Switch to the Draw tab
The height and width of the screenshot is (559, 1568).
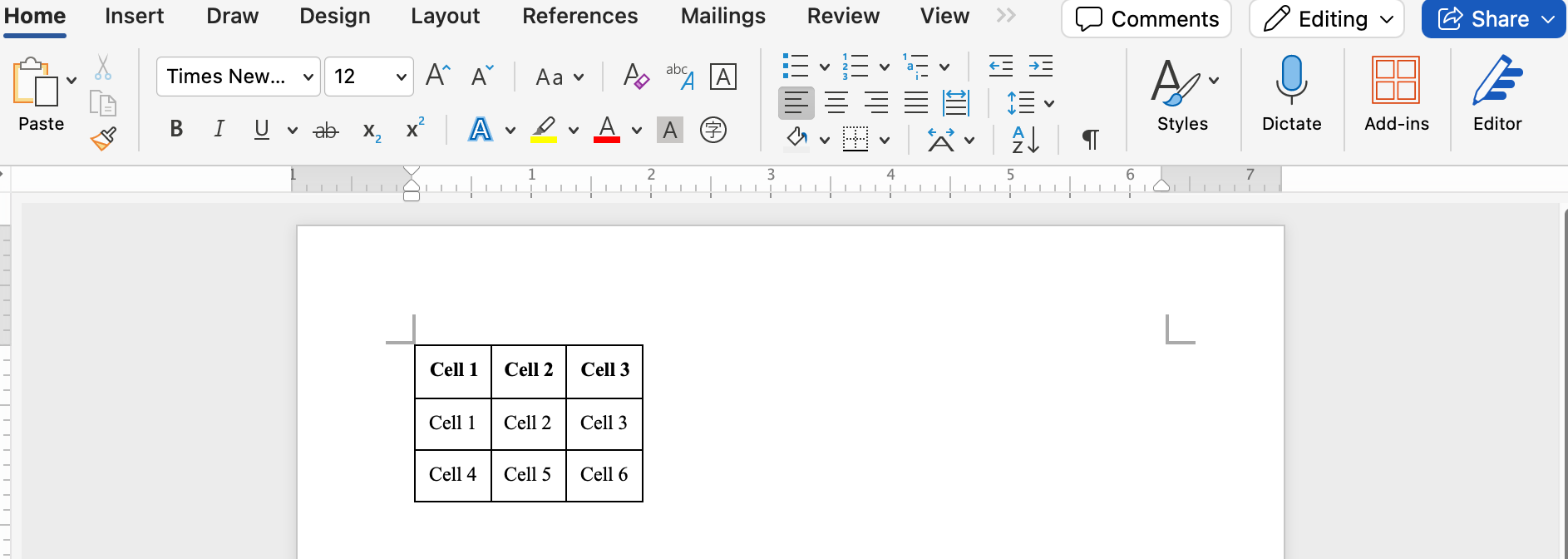tap(233, 16)
